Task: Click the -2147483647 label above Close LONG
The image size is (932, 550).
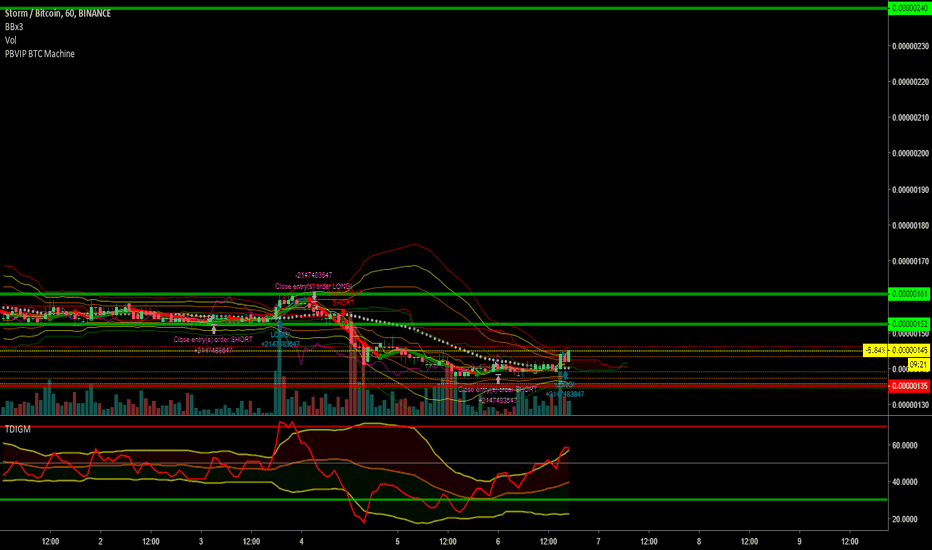Action: 313,275
